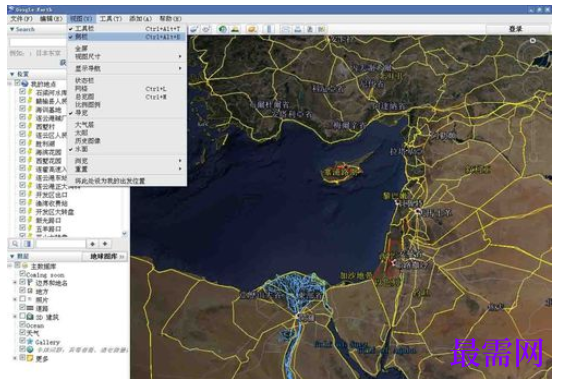Enable the 3D 建筑 layer checkbox
This screenshot has width=562, height=384.
[23, 316]
